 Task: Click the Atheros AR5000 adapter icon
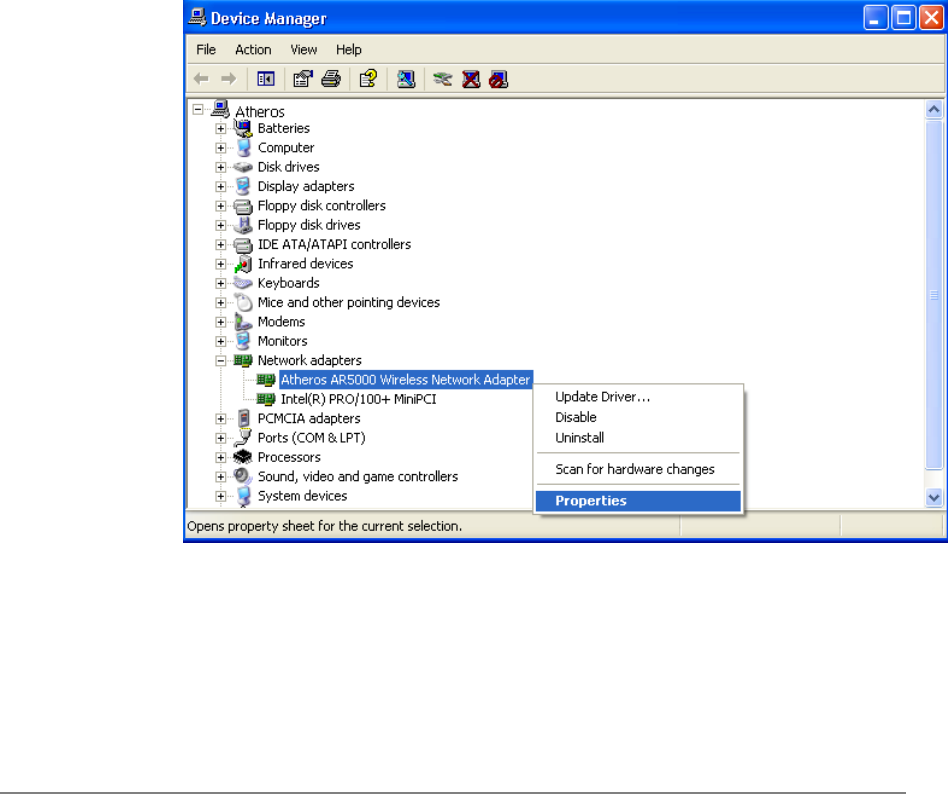266,380
